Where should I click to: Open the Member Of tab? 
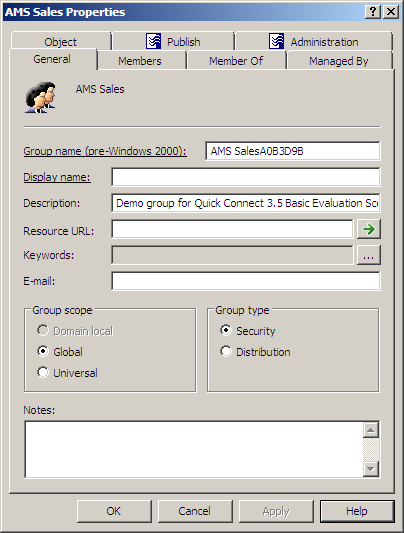236,61
